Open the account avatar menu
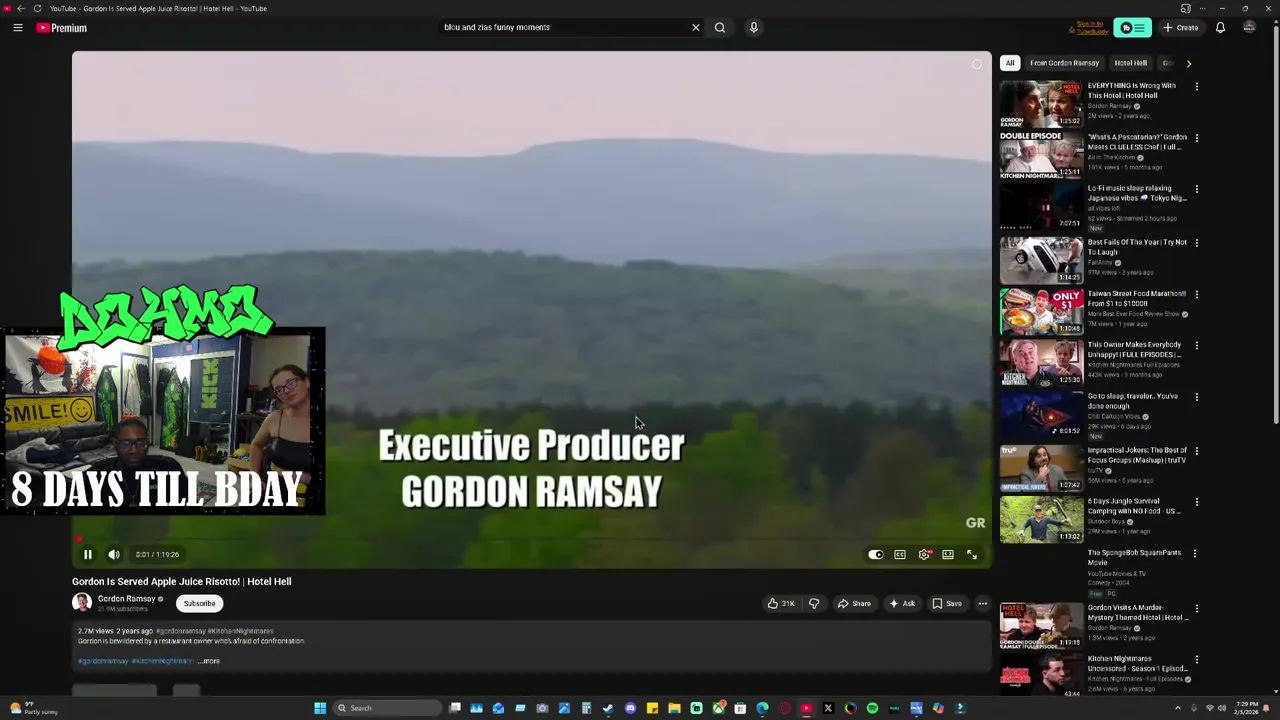The width and height of the screenshot is (1280, 720). (1249, 28)
